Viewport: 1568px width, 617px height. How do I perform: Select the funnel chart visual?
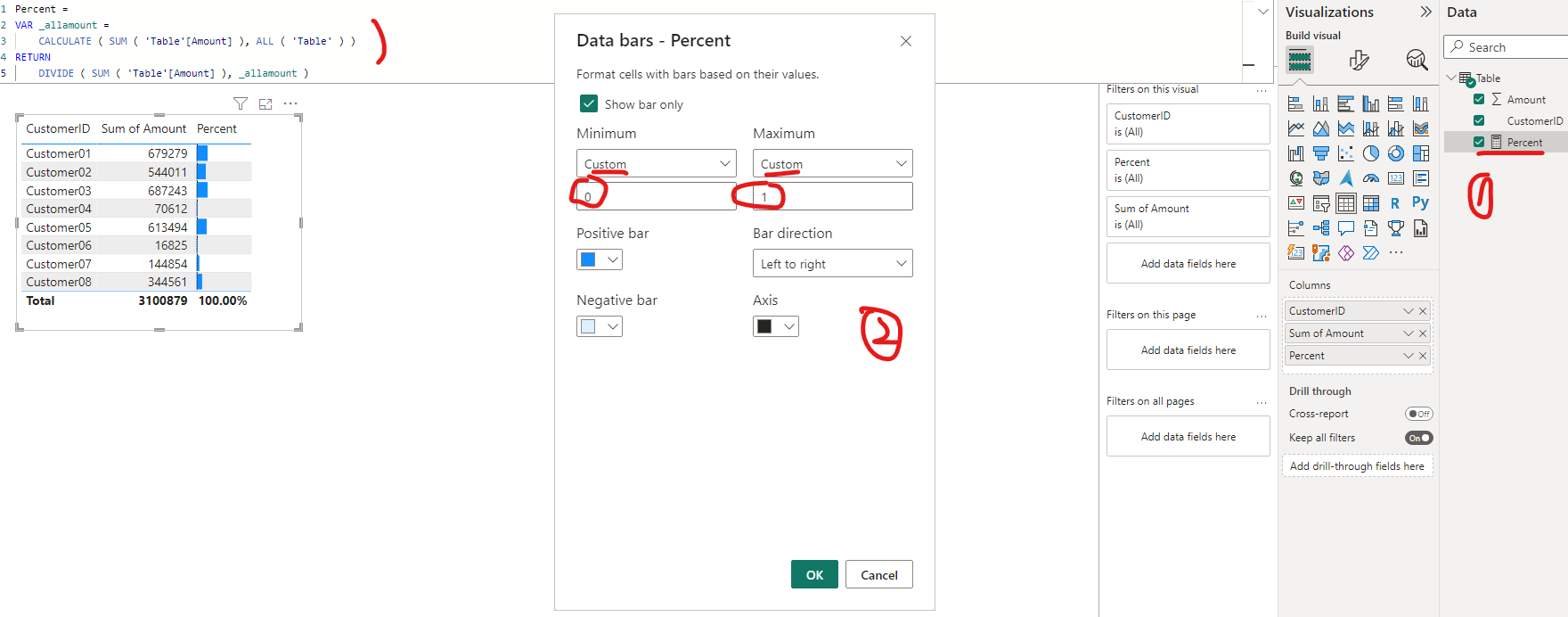[x=1321, y=153]
